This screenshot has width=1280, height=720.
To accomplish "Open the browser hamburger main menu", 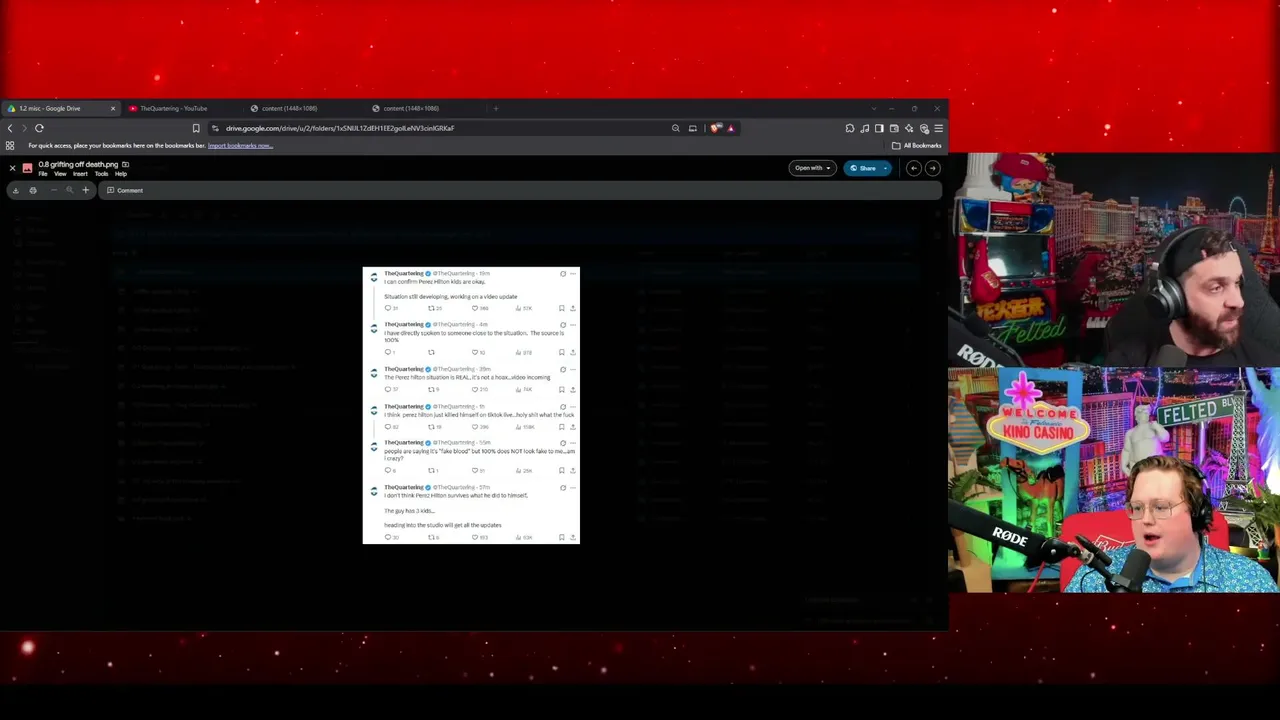I will [x=938, y=128].
